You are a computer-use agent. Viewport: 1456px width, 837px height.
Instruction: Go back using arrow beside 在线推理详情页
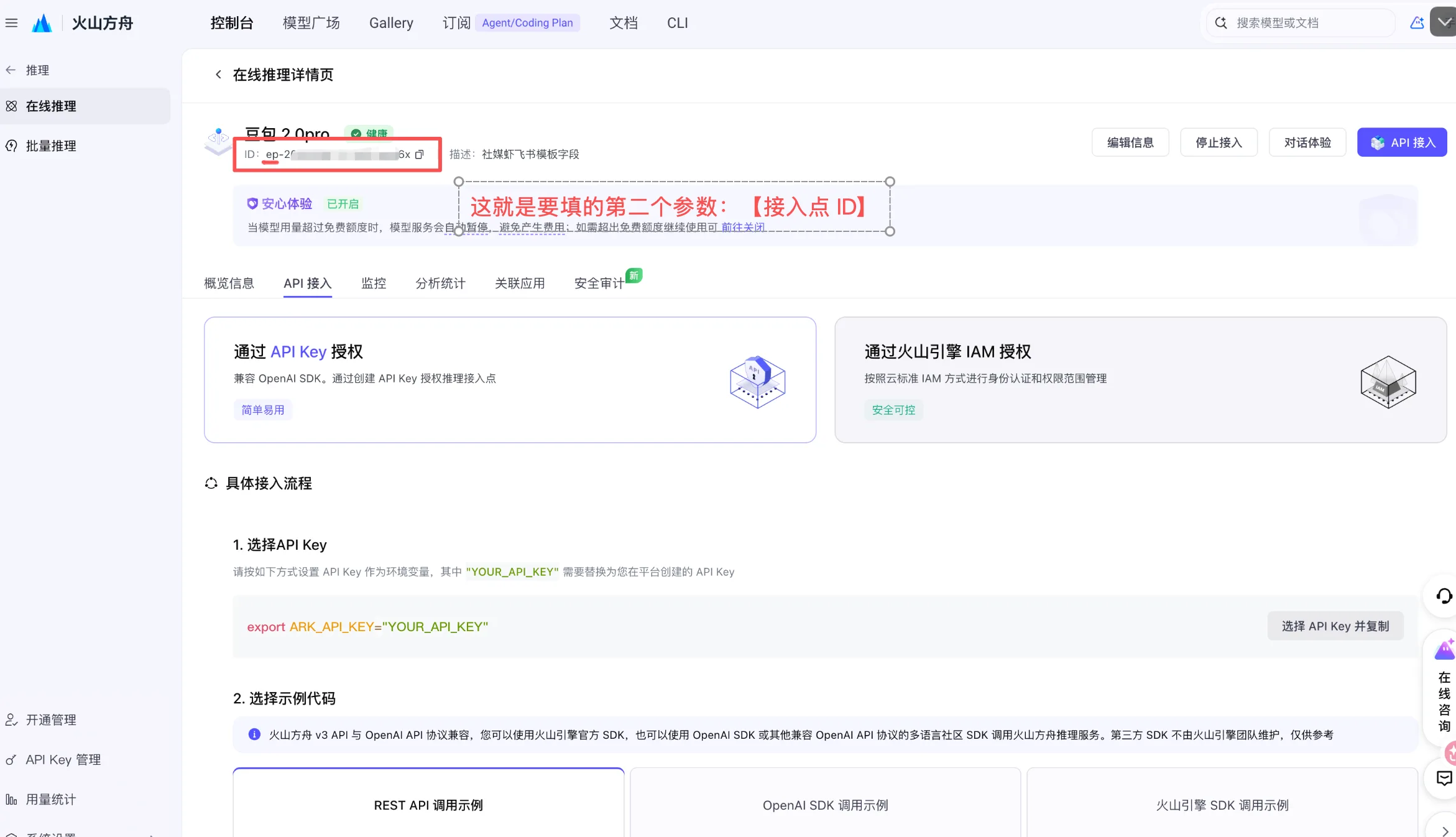point(218,75)
